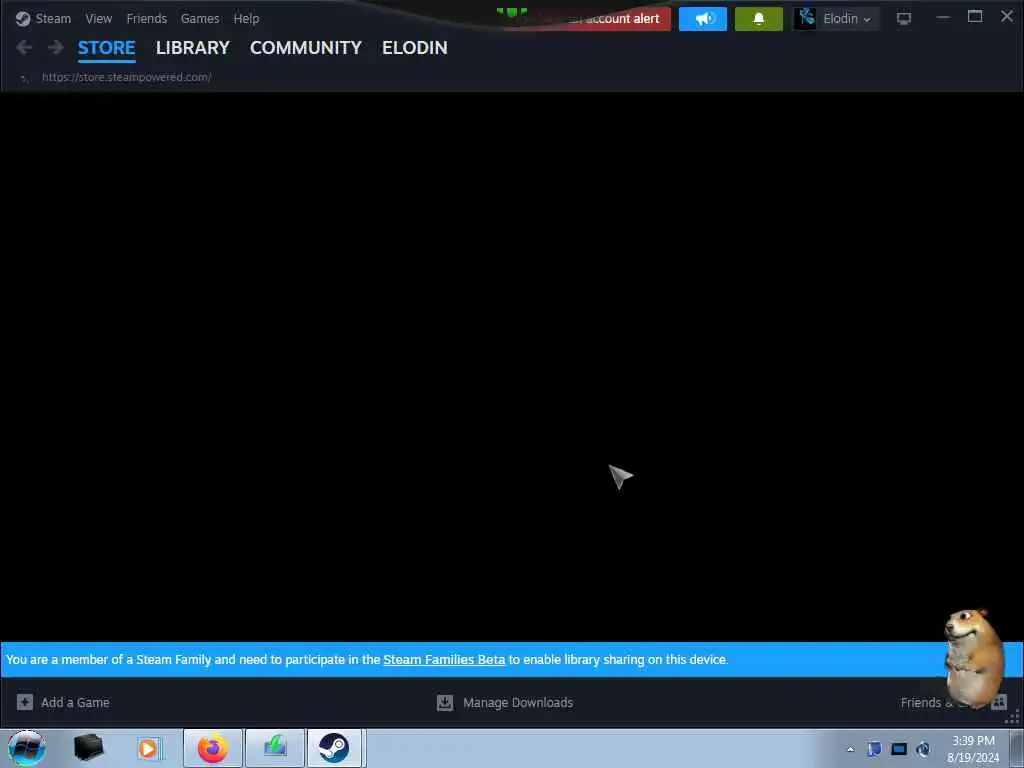
Task: Open the View menu
Action: click(99, 19)
